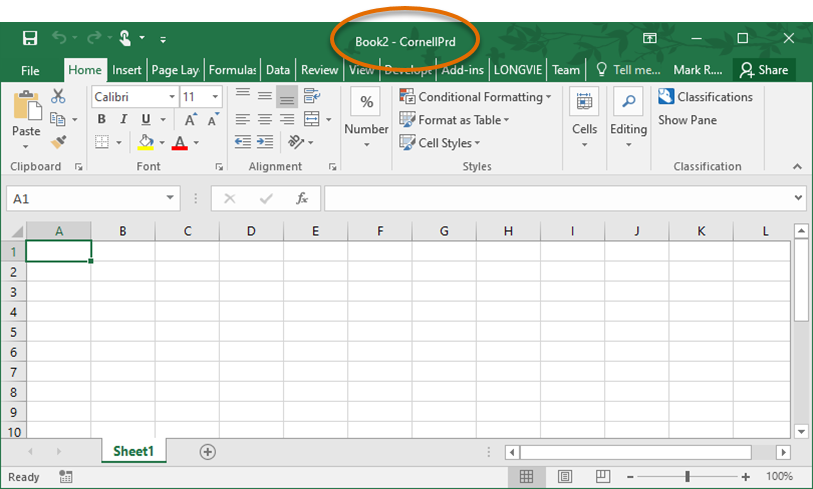Click the Format Painter brush icon
813x489 pixels.
pyautogui.click(x=58, y=143)
